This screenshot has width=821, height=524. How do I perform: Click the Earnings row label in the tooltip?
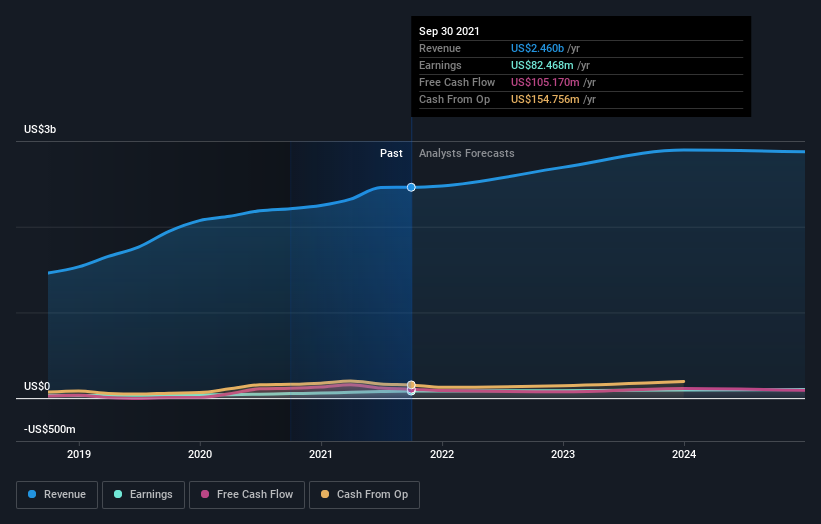440,65
